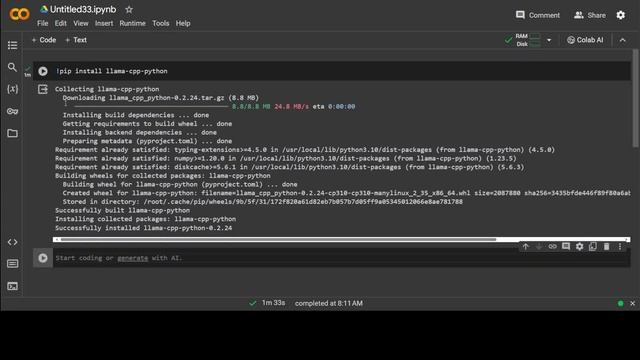Add a new Code cell
Image resolution: width=640 pixels, height=360 pixels.
(x=44, y=40)
